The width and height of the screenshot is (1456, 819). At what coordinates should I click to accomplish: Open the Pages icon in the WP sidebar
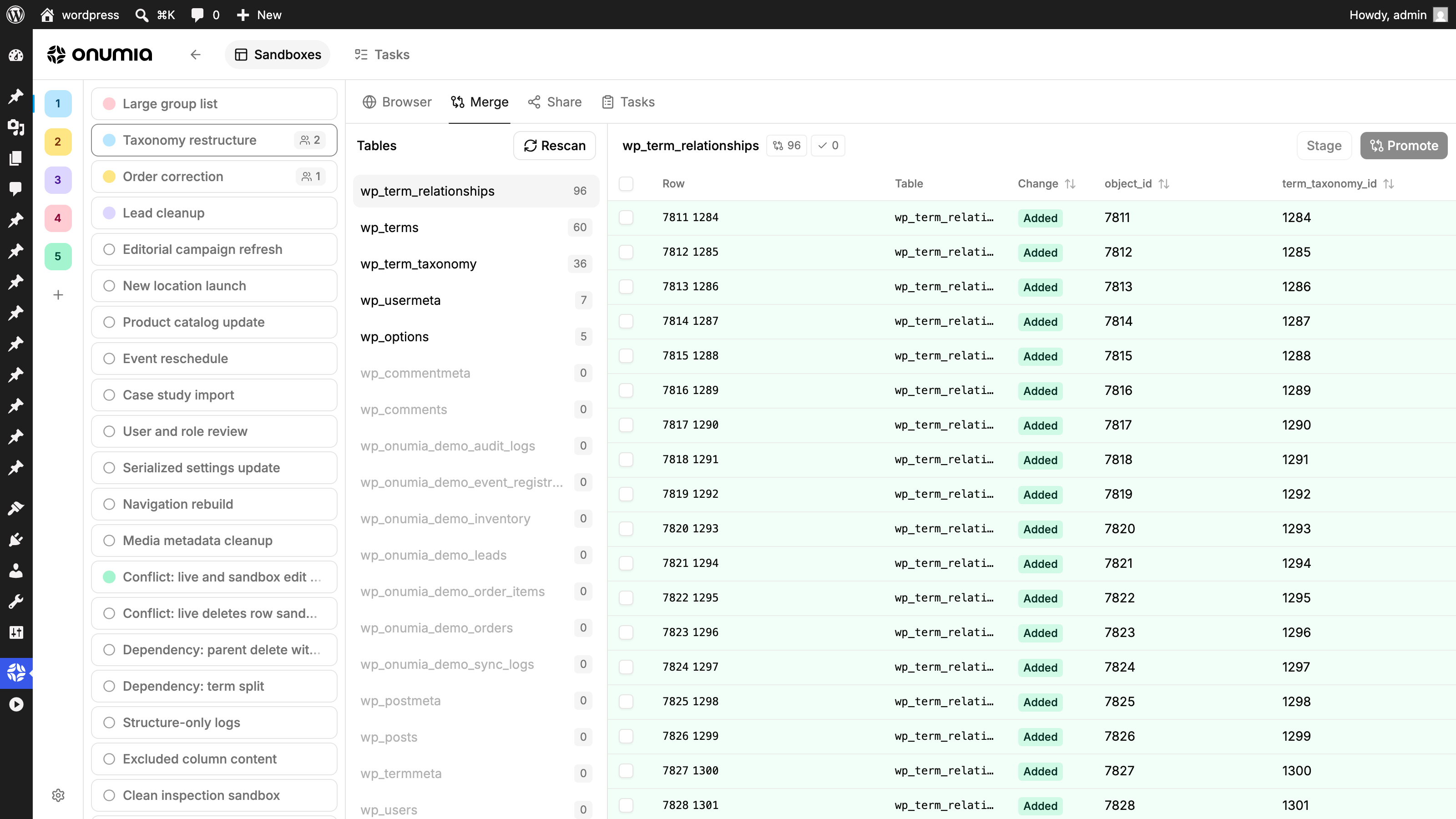pyautogui.click(x=16, y=158)
